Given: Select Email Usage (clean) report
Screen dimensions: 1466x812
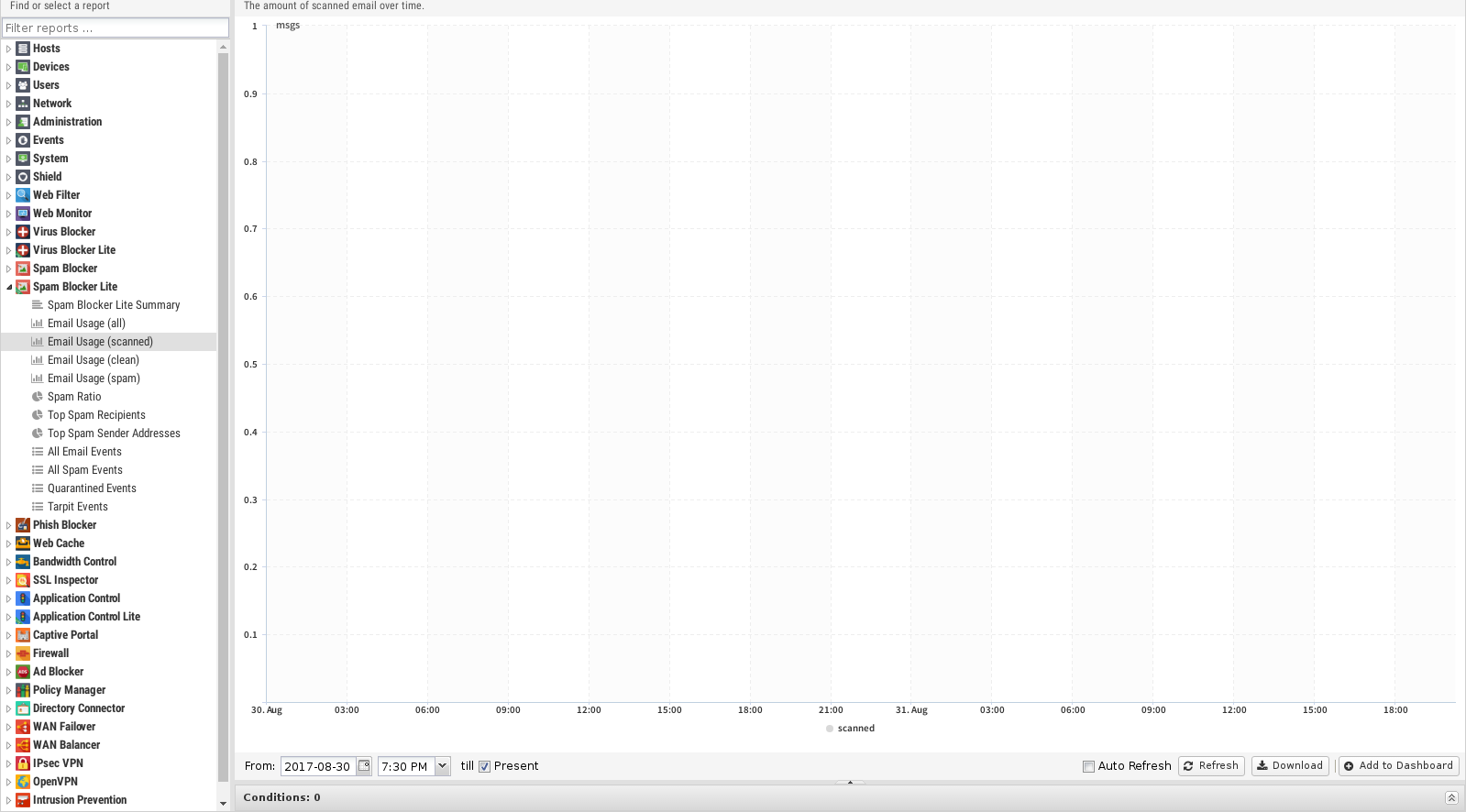Looking at the screenshot, I should coord(94,360).
